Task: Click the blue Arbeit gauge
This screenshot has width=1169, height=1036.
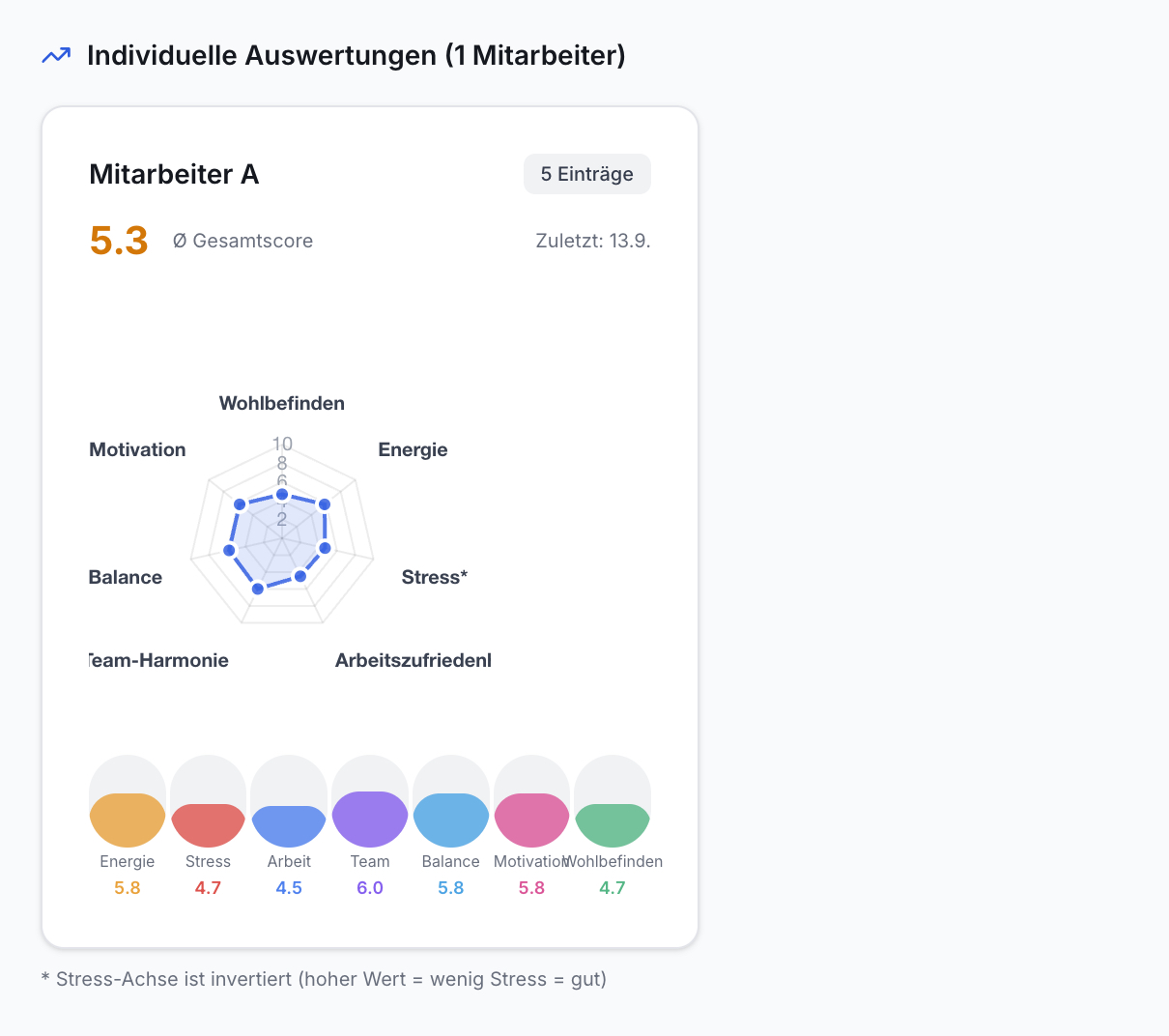Action: click(x=289, y=801)
